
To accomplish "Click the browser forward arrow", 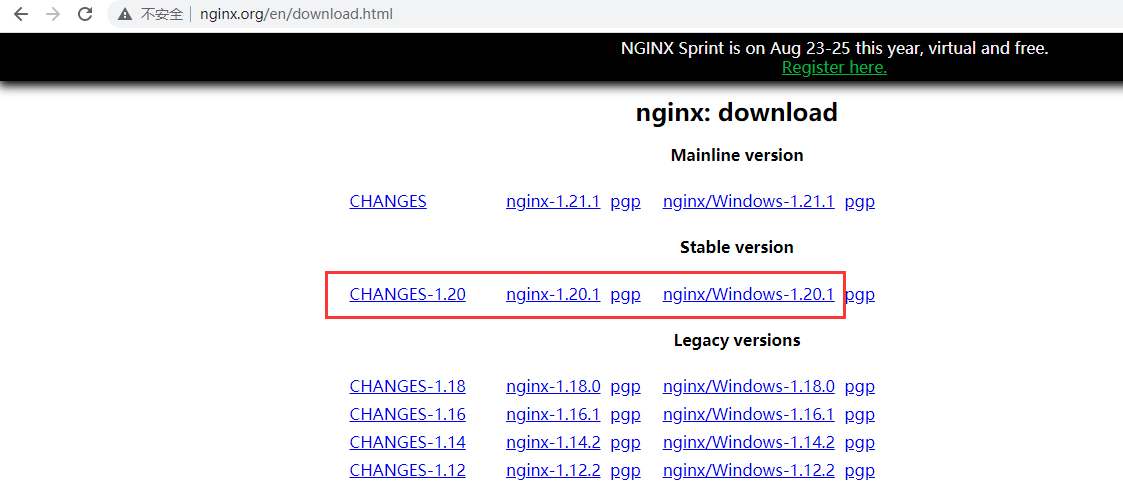I will [x=52, y=14].
